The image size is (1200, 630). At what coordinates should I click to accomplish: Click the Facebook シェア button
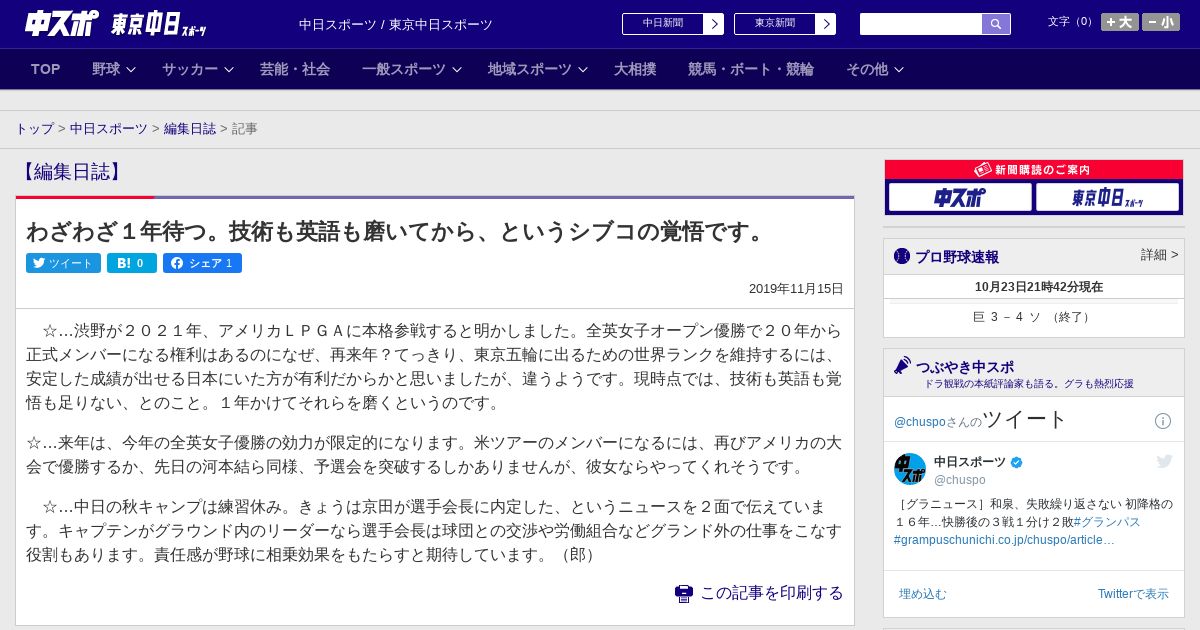tap(202, 263)
